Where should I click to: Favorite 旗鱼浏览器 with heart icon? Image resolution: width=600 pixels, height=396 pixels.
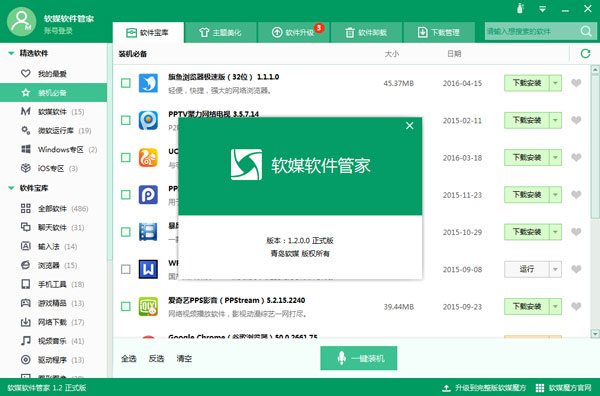point(576,83)
